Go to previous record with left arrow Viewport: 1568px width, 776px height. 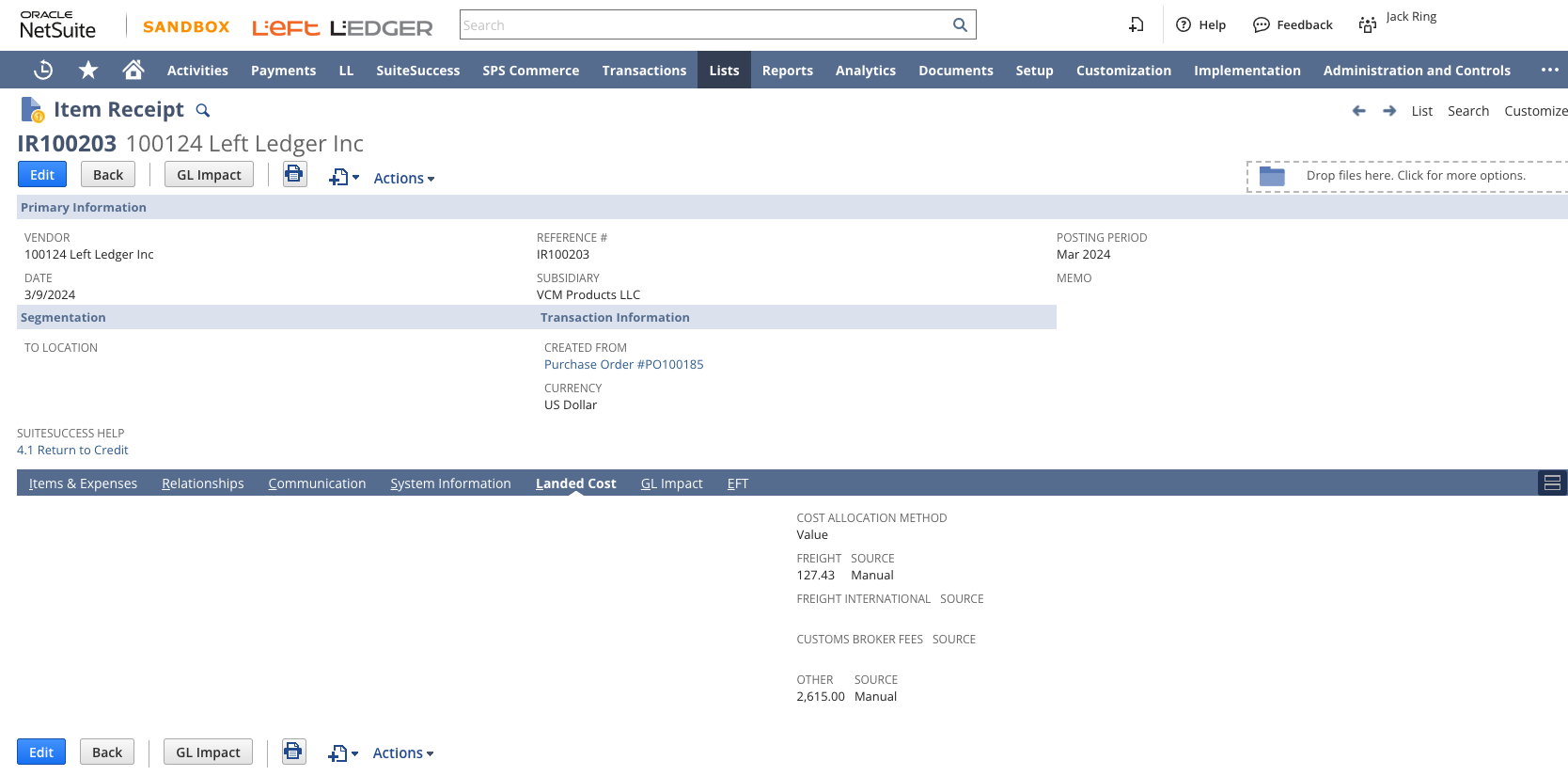(1359, 111)
